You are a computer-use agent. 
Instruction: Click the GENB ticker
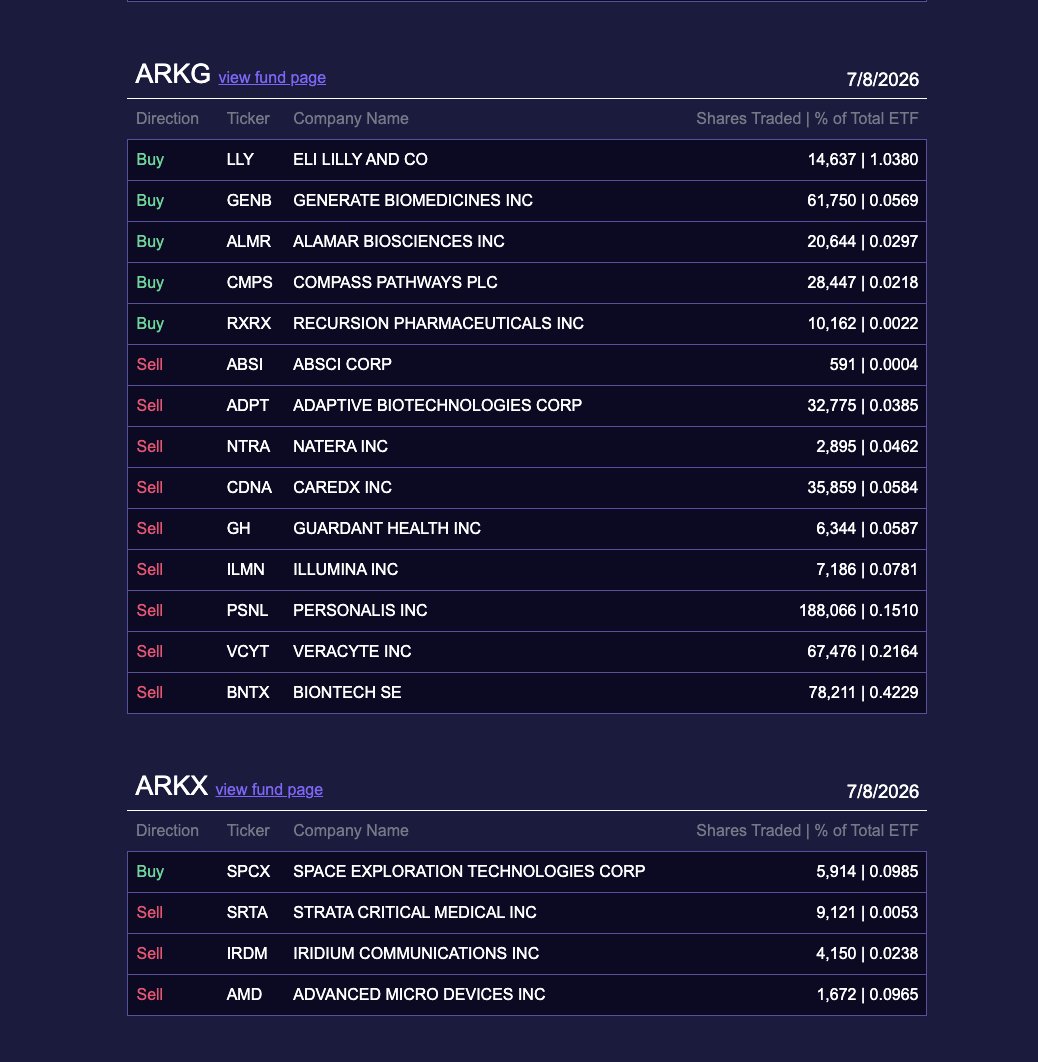(x=248, y=200)
